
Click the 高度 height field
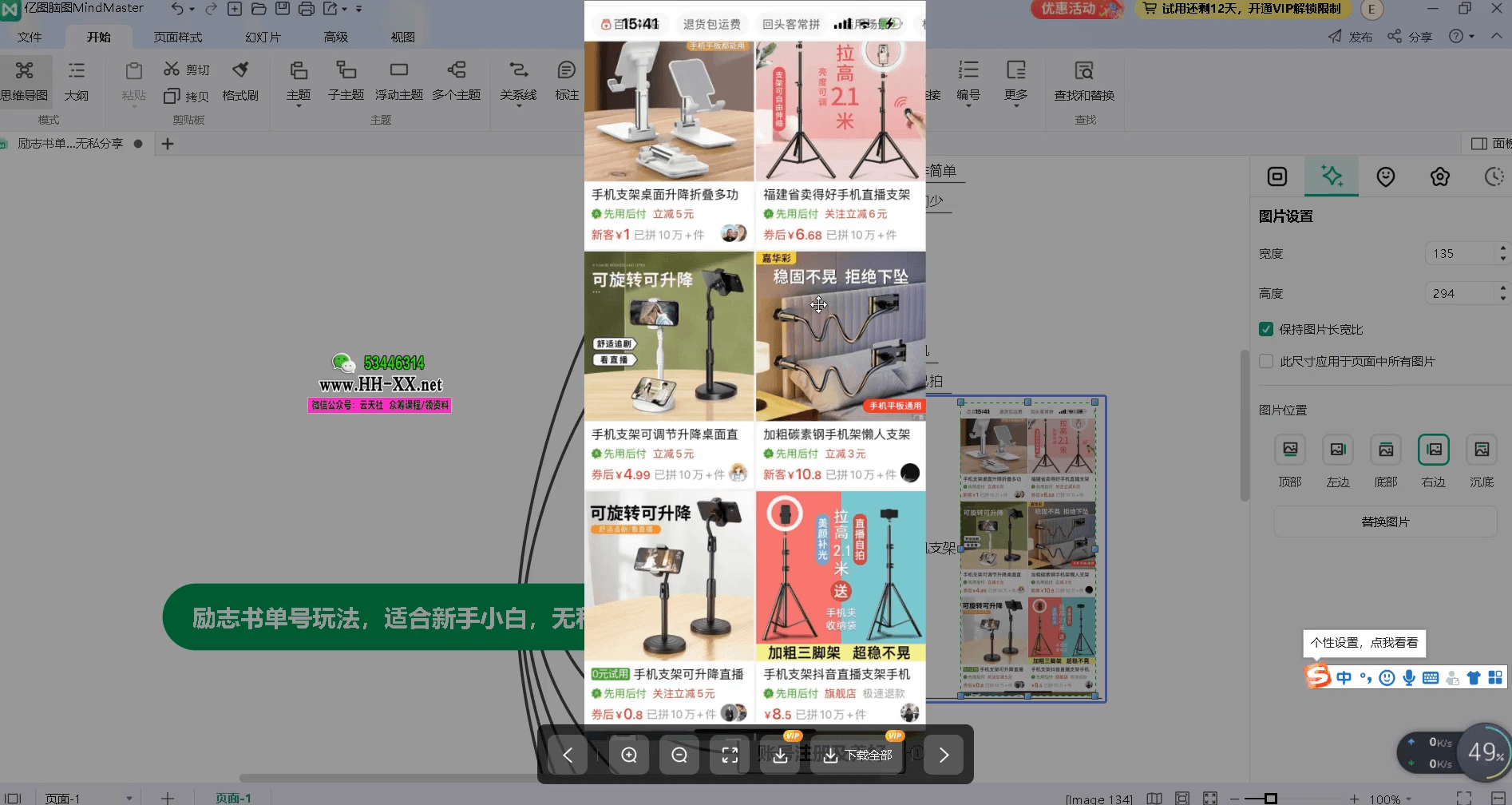click(x=1466, y=293)
